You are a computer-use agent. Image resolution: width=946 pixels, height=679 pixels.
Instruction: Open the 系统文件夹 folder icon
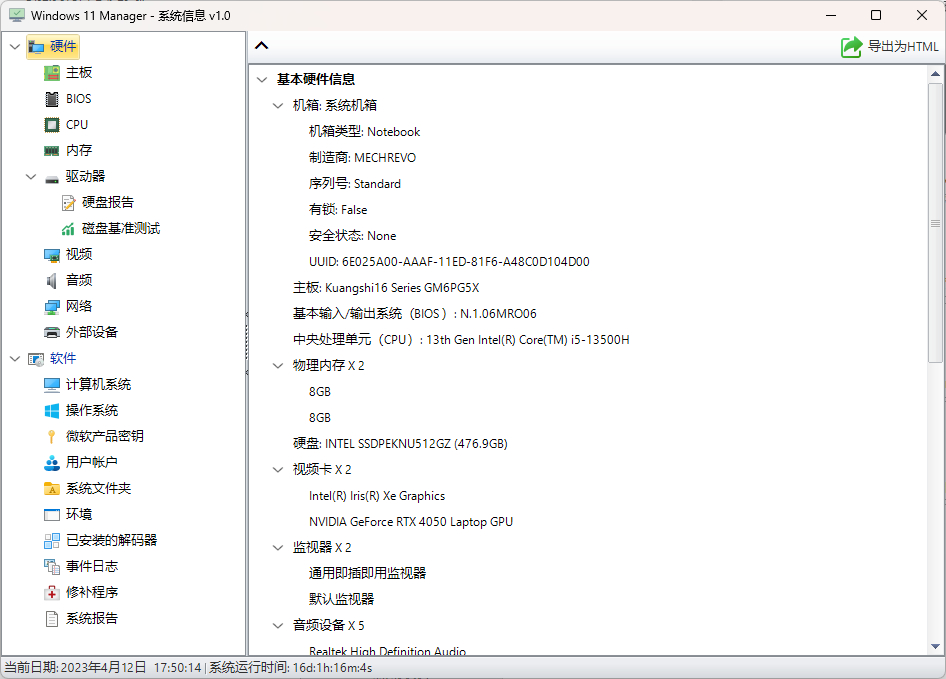tap(52, 488)
